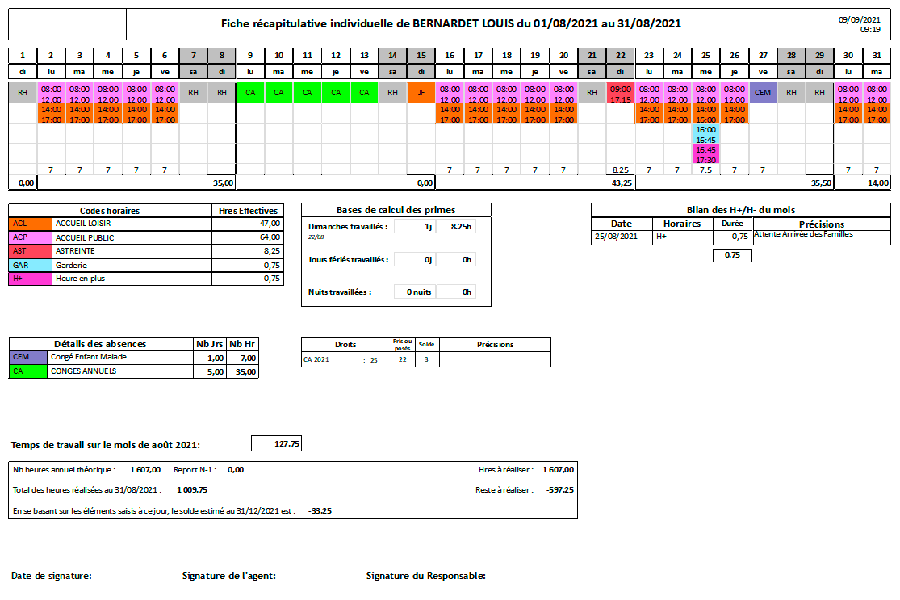Click the weekly total 35,50
This screenshot has height=600, width=900.
(821, 183)
